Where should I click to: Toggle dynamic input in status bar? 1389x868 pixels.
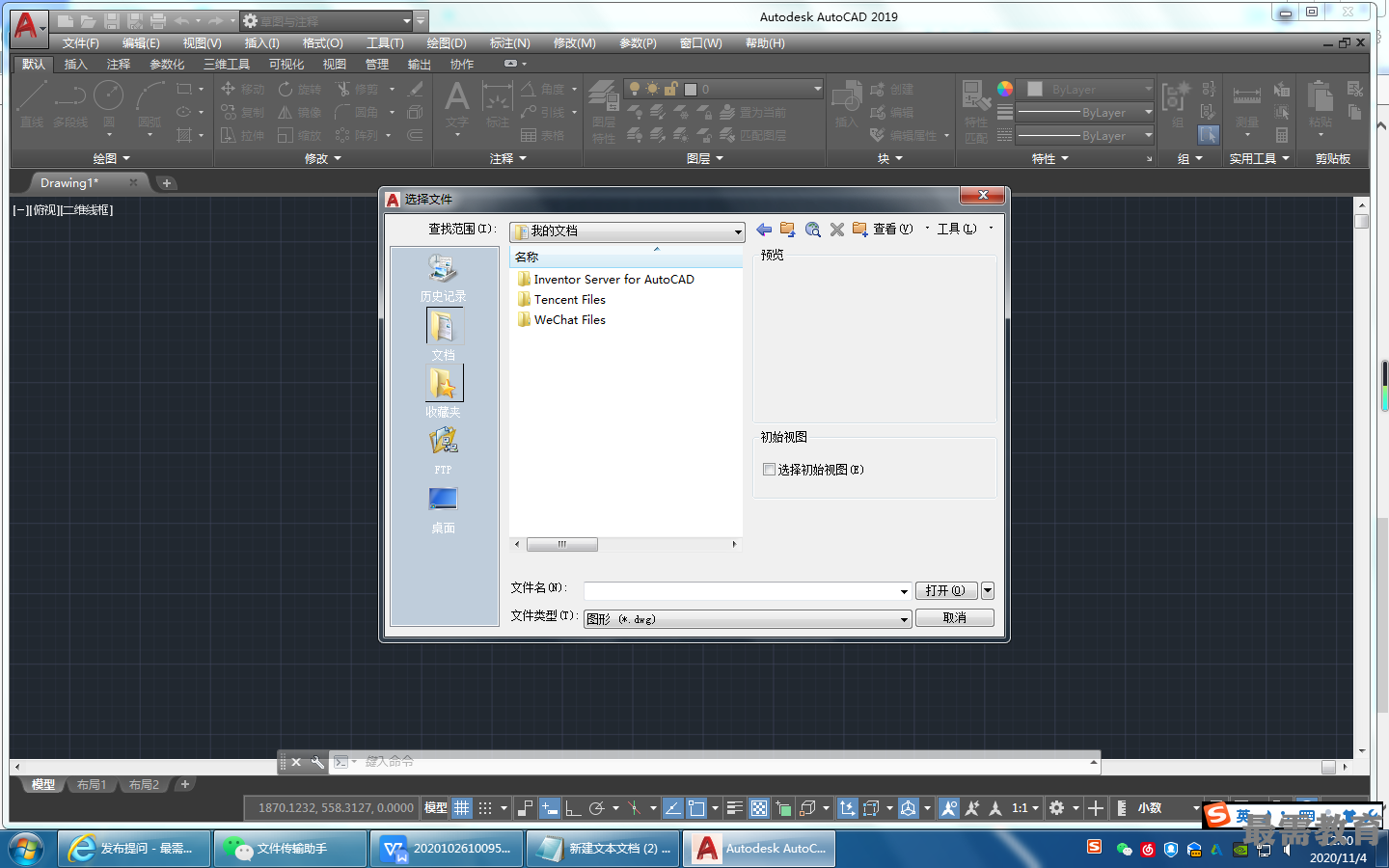click(x=549, y=808)
